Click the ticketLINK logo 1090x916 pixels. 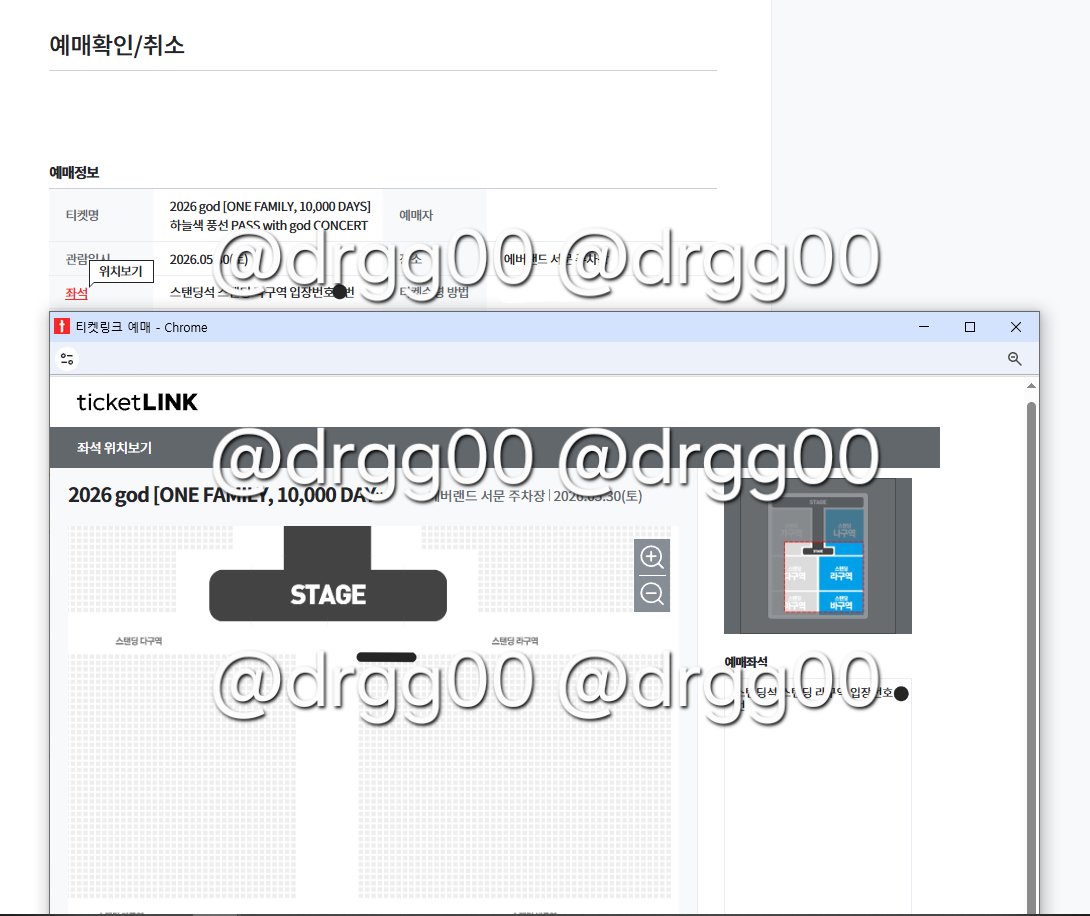coord(137,402)
